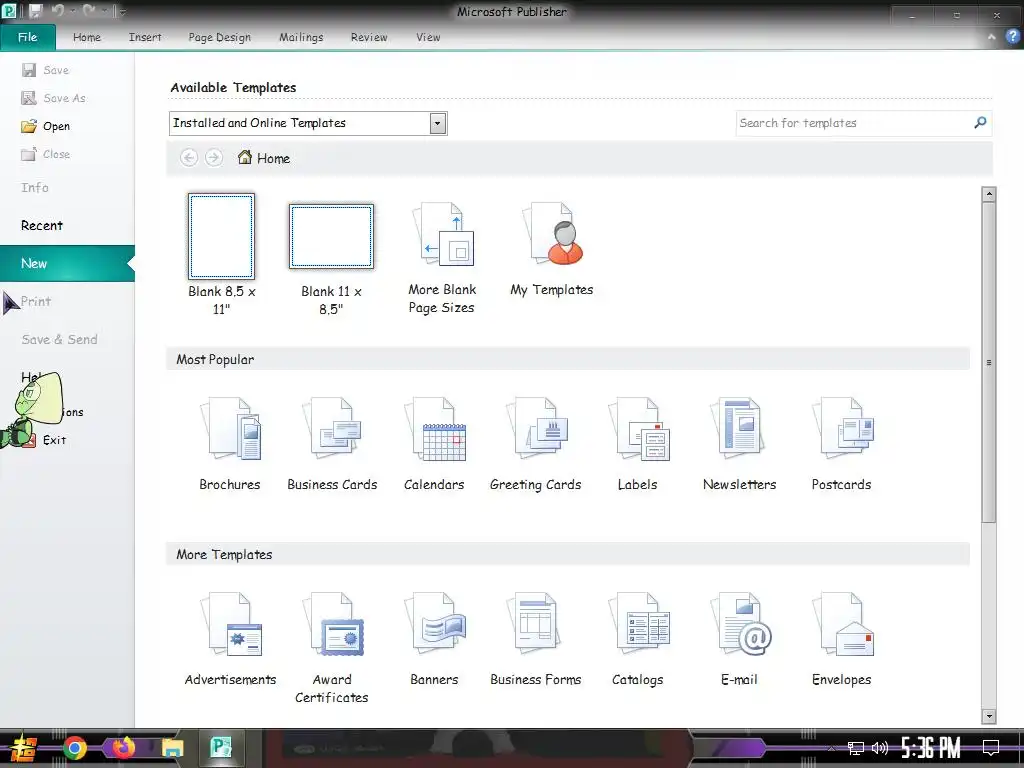
Task: Switch to the Home ribbon tab
Action: pos(87,37)
